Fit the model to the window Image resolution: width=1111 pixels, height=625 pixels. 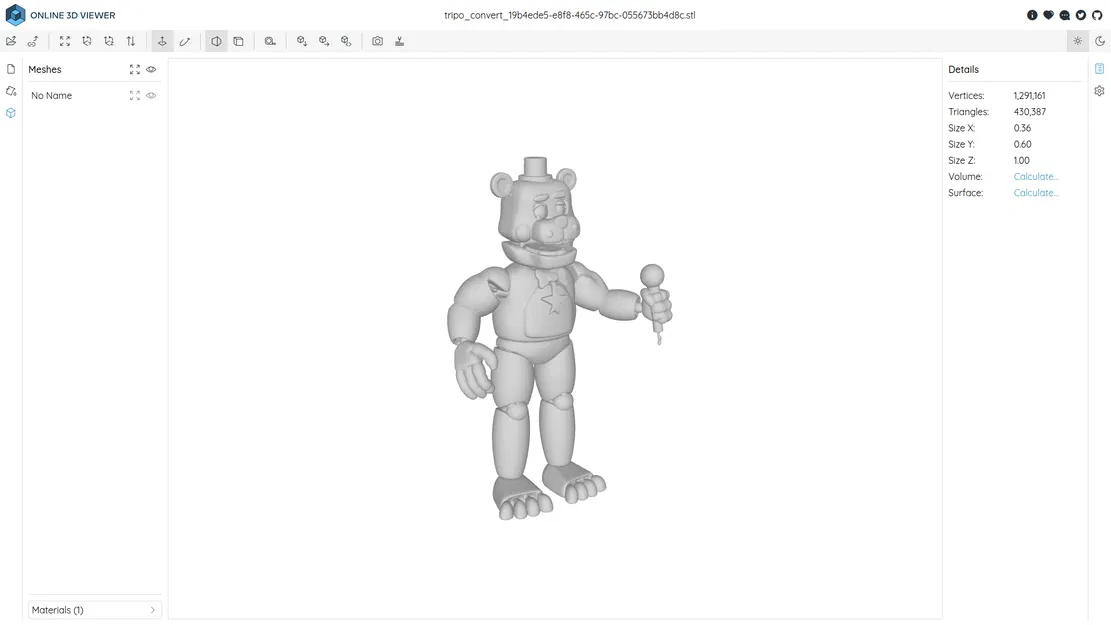pos(65,41)
